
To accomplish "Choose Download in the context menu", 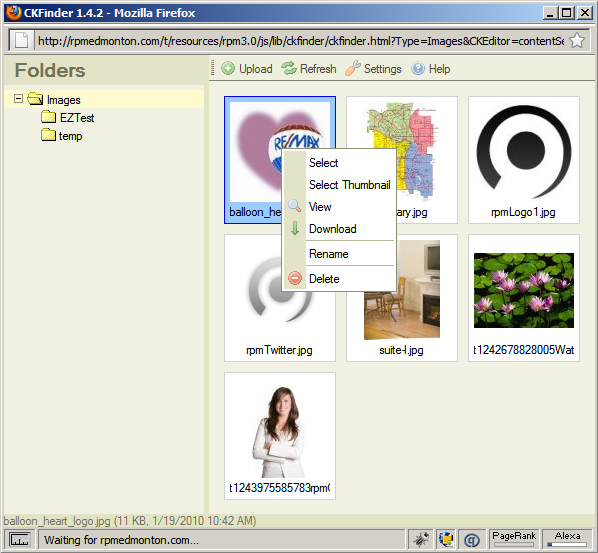I will (x=333, y=229).
